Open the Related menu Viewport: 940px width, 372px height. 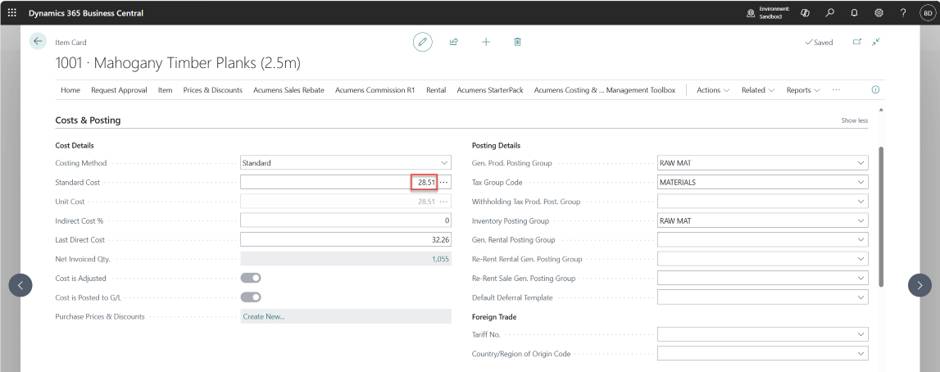758,90
